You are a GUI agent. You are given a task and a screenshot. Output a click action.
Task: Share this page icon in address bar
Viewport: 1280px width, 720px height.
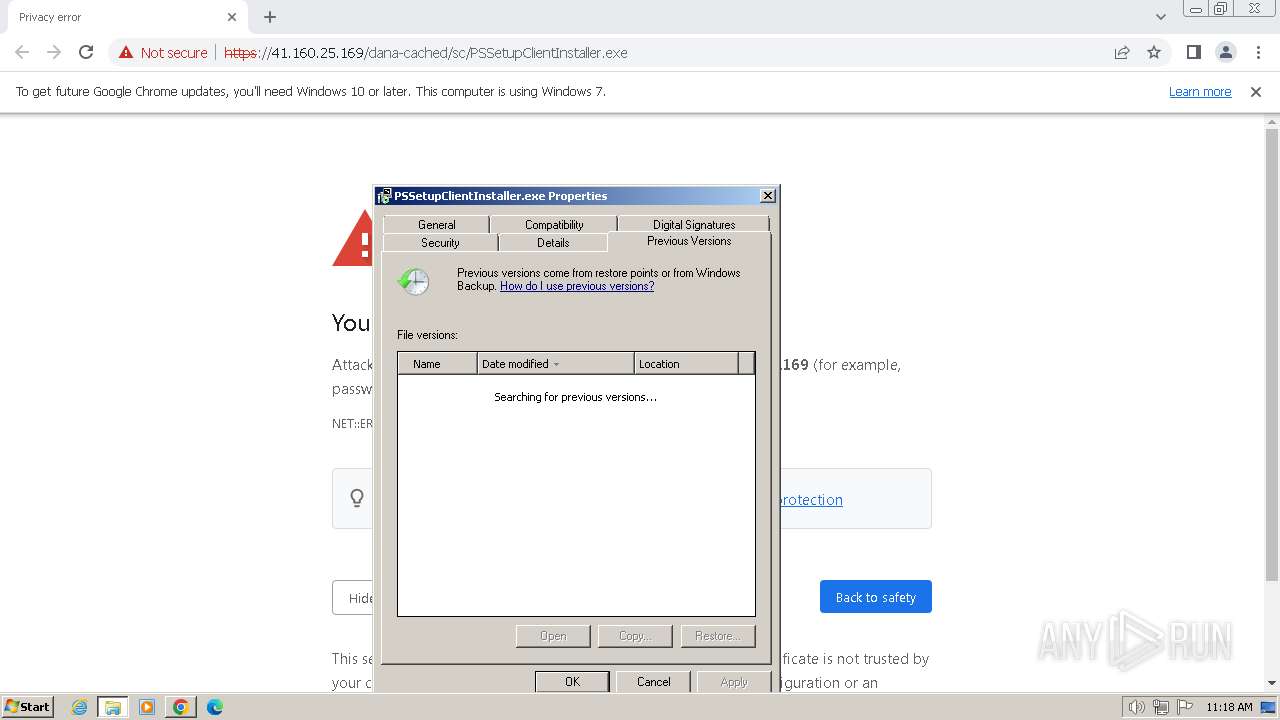click(1122, 52)
